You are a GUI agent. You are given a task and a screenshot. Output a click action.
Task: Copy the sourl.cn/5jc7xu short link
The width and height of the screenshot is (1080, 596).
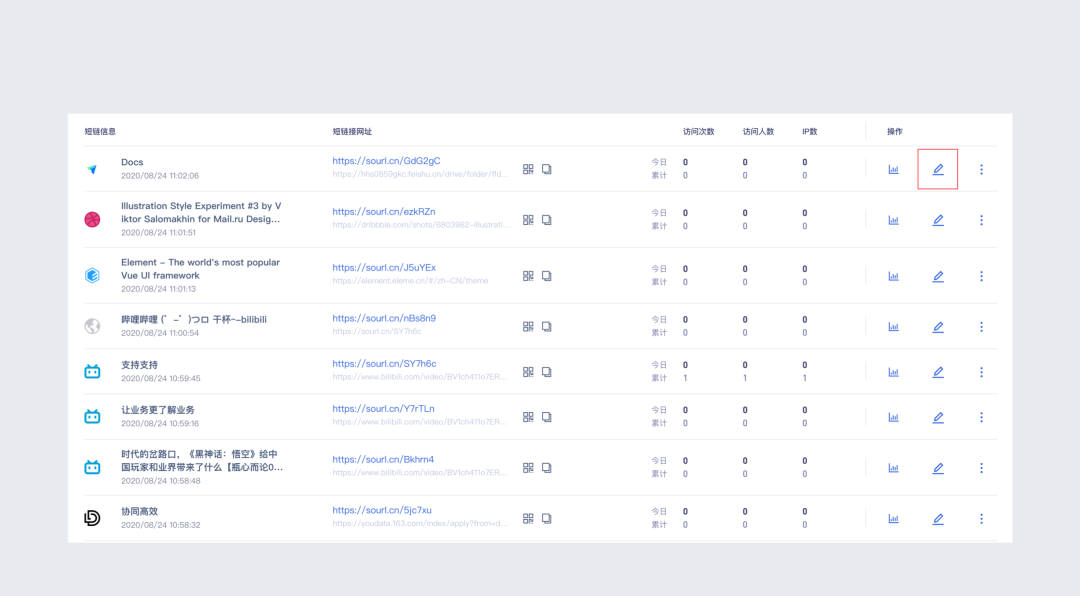click(x=547, y=519)
